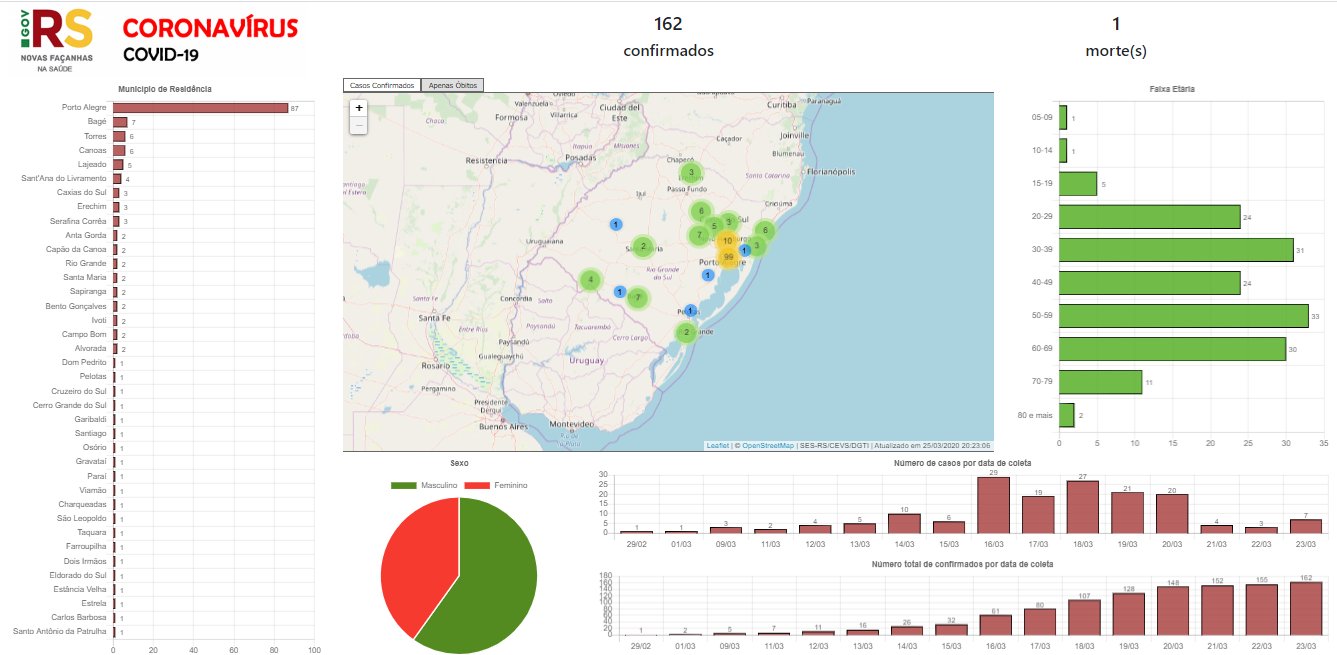Click the 20/03 cumulative bar showing 148
The height and width of the screenshot is (655, 1337).
(x=1172, y=611)
